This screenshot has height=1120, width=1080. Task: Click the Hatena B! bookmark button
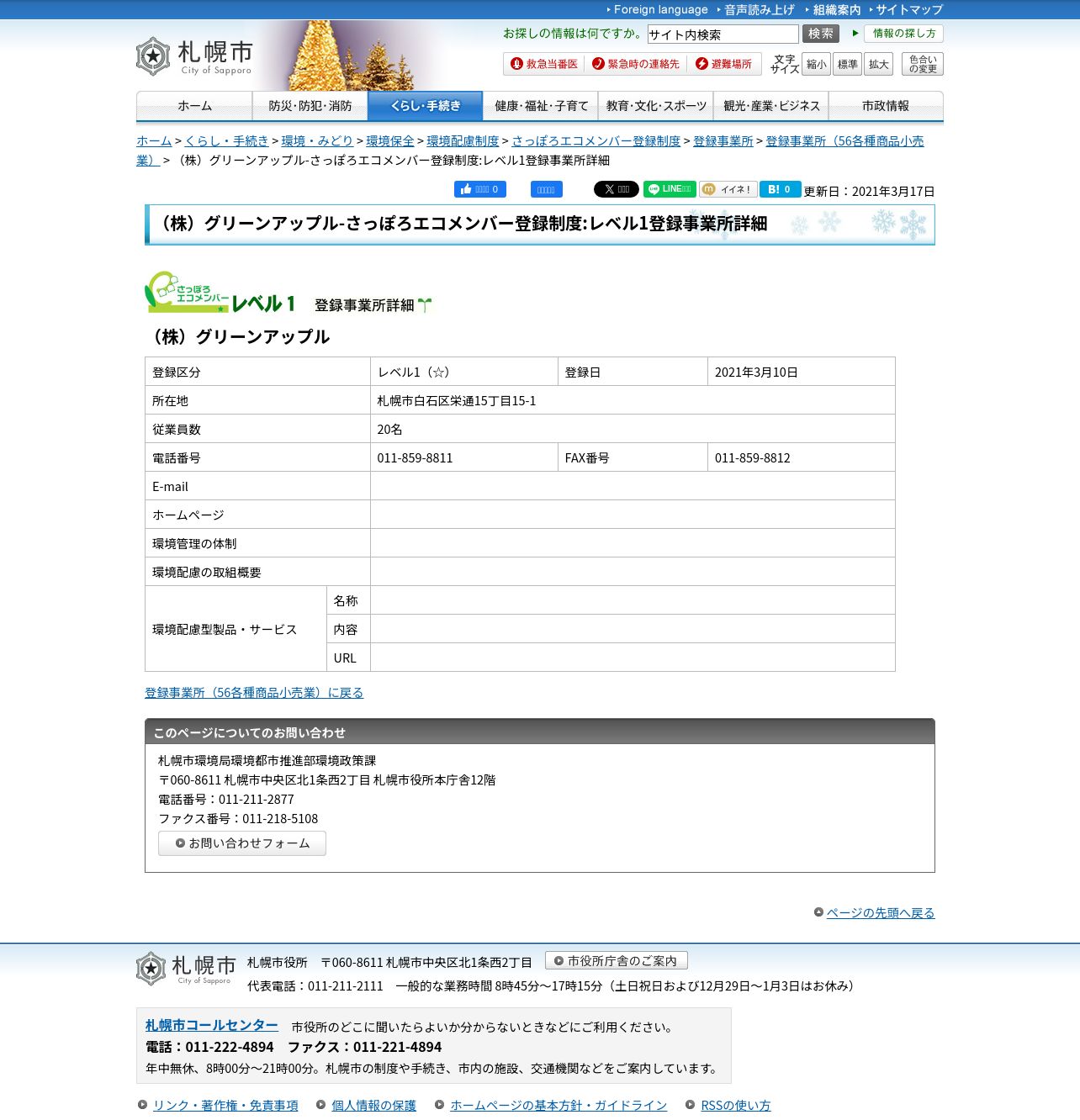(780, 189)
